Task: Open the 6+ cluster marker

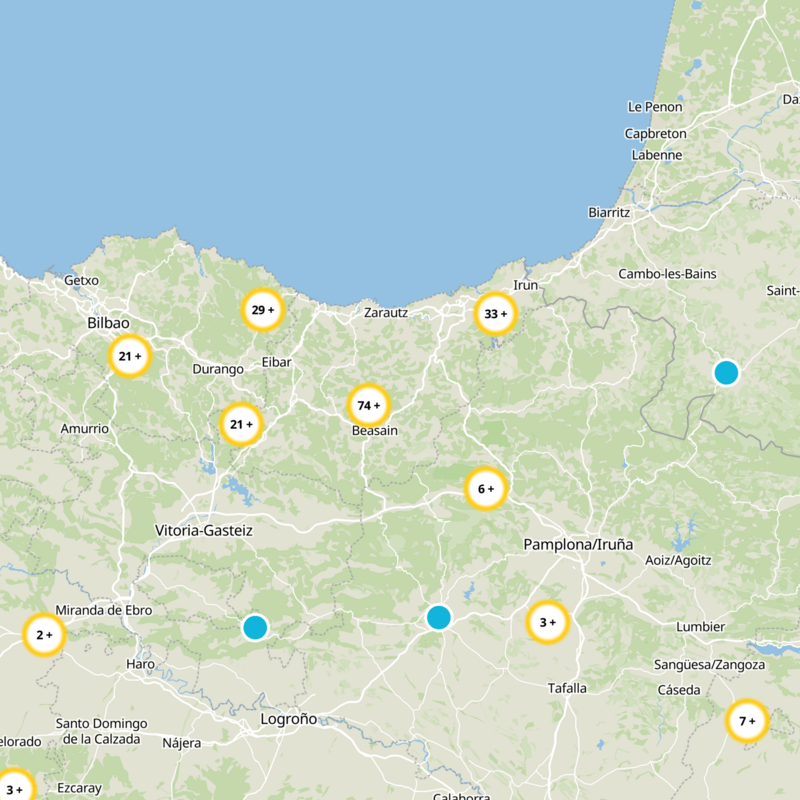Action: pyautogui.click(x=486, y=489)
